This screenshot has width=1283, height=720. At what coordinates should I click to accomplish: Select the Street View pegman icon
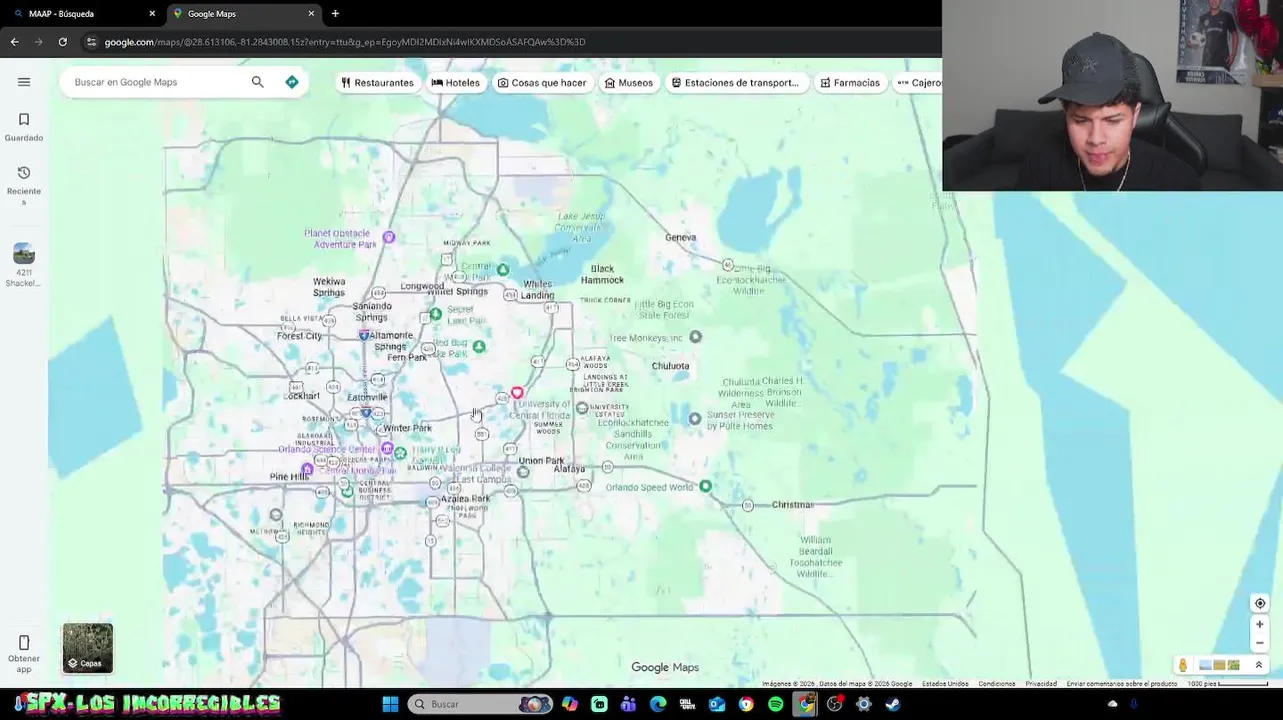(1183, 665)
